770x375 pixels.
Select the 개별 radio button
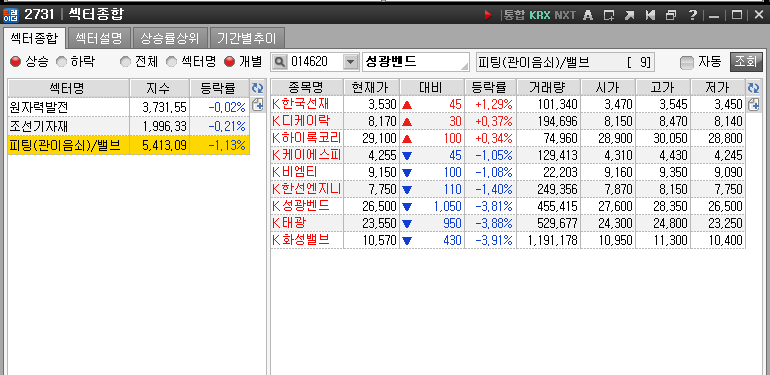(229, 62)
